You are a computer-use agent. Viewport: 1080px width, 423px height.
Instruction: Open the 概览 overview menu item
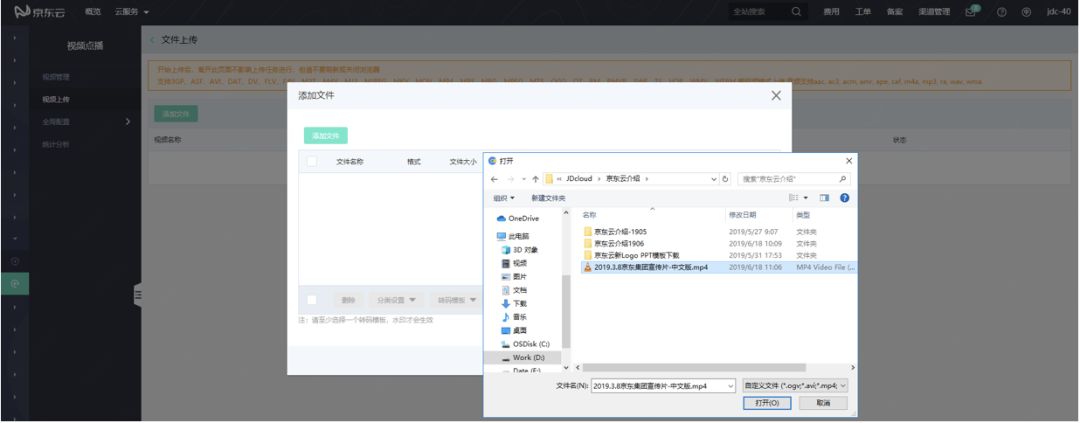click(x=92, y=12)
